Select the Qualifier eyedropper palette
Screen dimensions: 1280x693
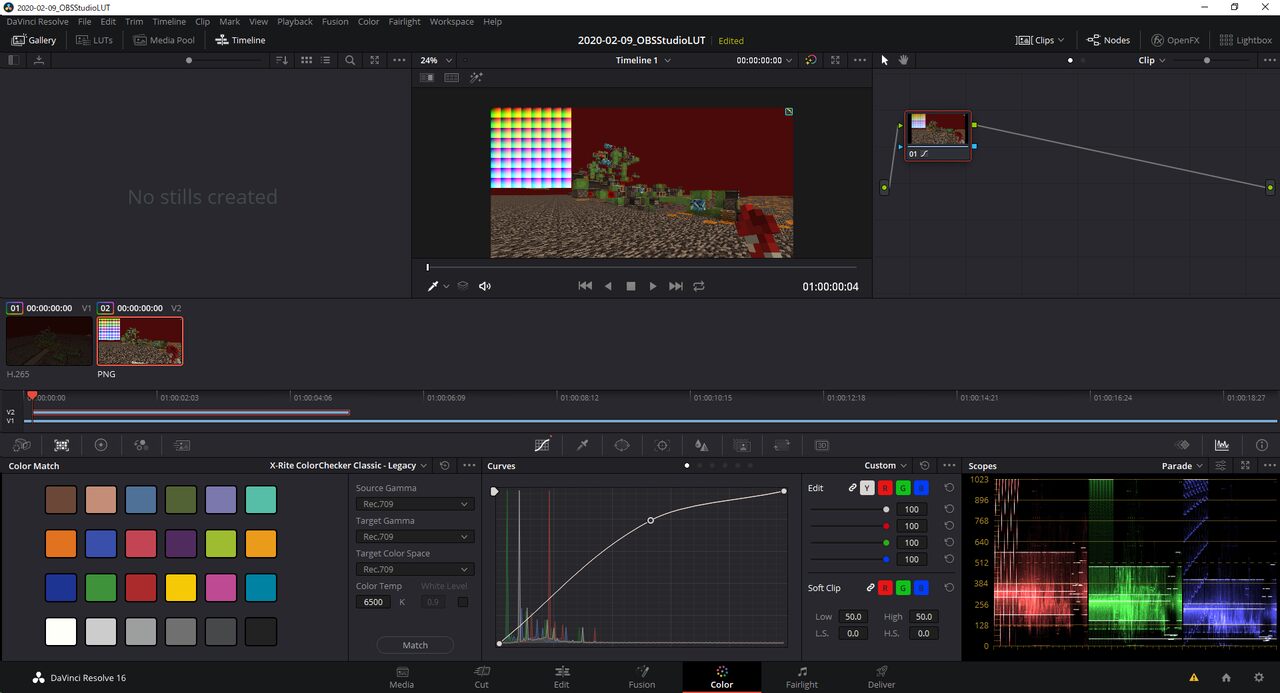(582, 445)
